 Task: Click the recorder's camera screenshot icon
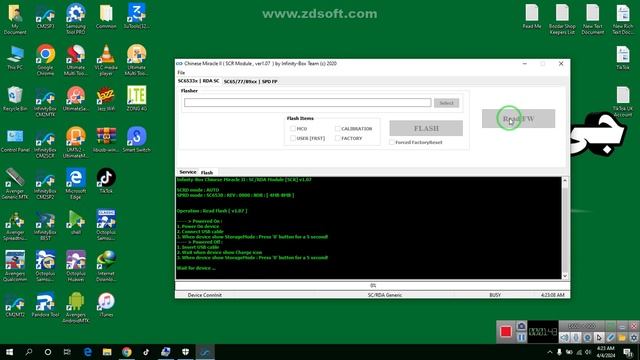tap(521, 327)
